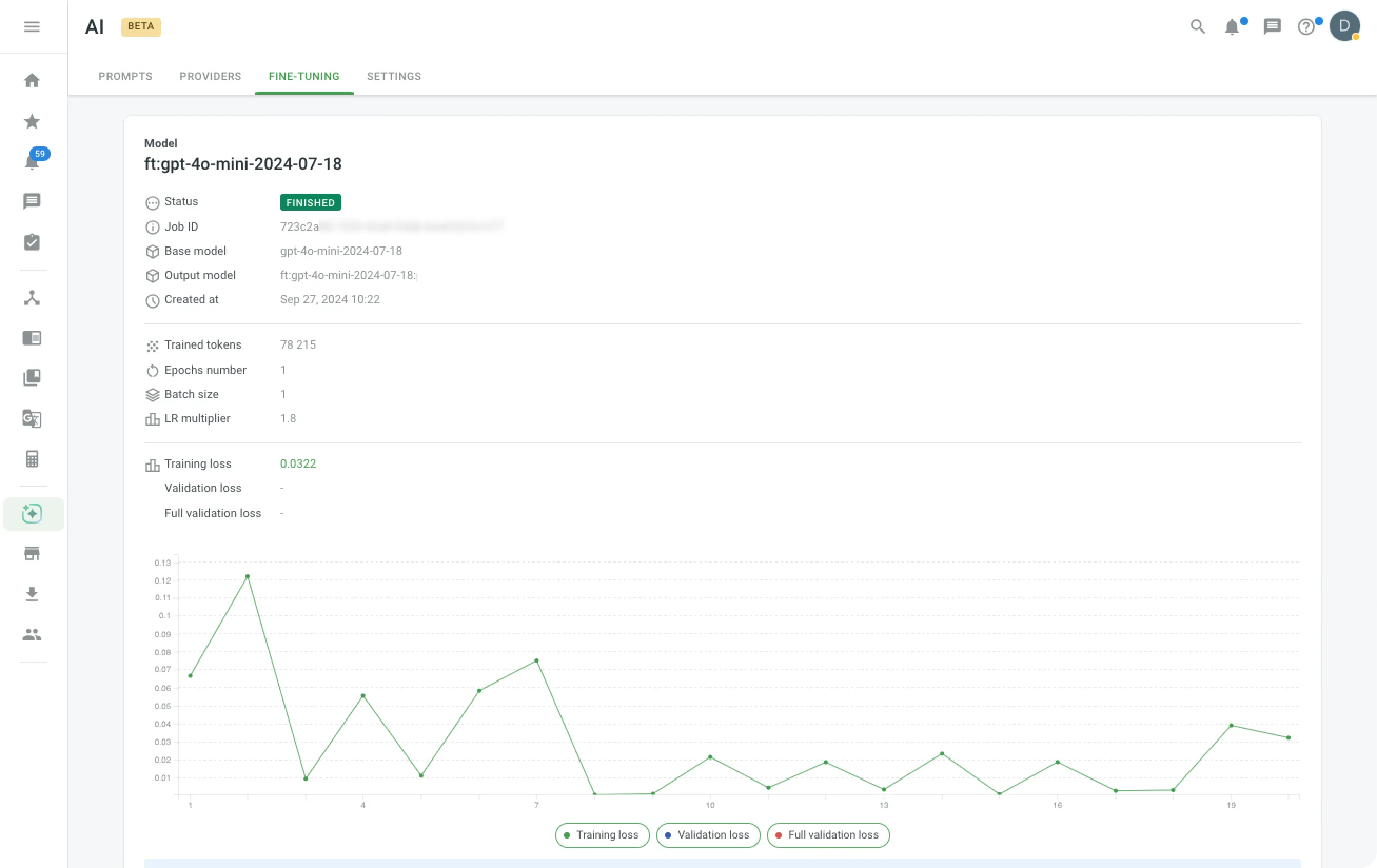Toggle the Training loss series in the legend
This screenshot has height=868, width=1377.
coord(602,835)
